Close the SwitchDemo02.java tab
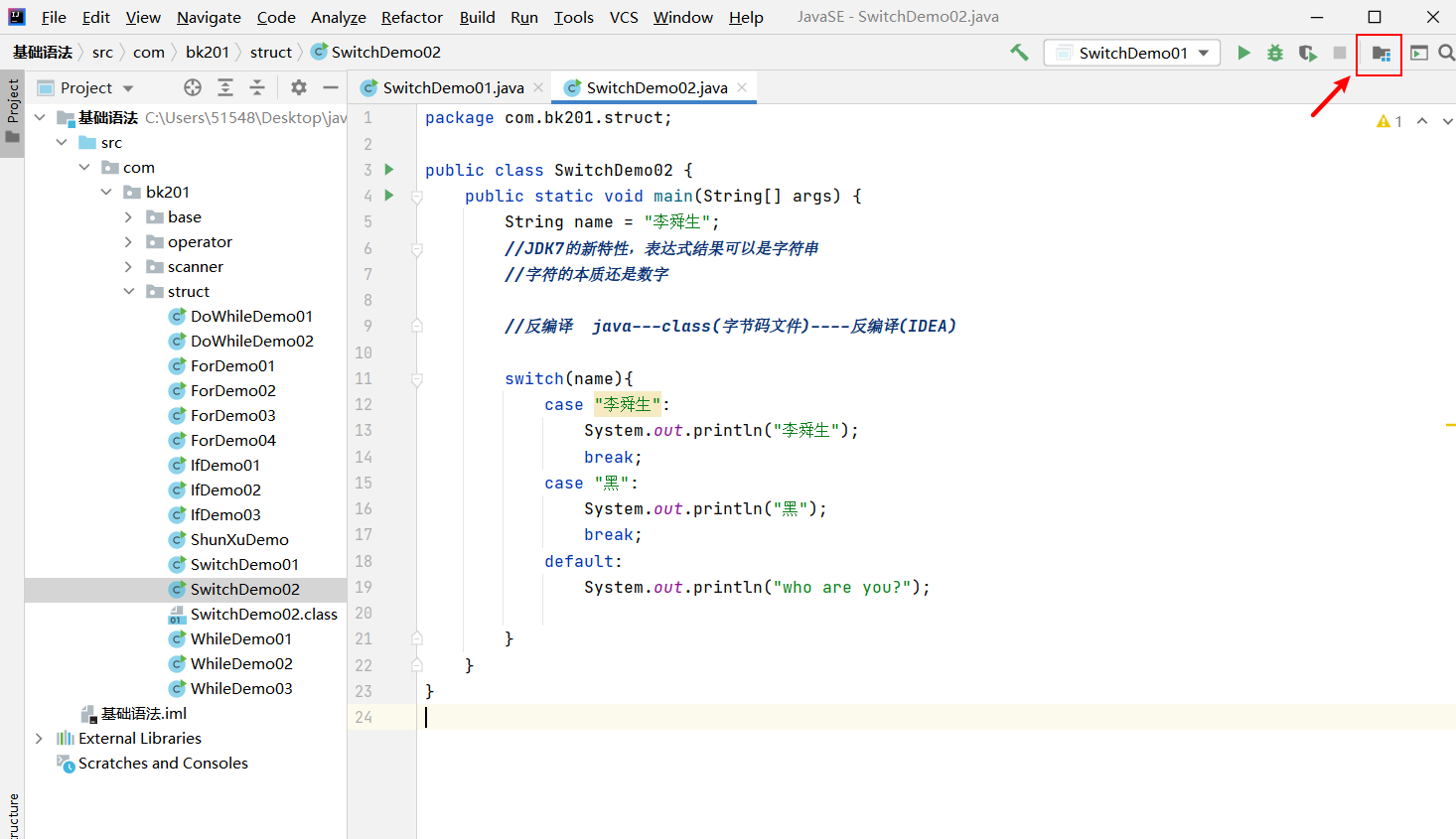Screen dimensions: 1456x839 742,87
